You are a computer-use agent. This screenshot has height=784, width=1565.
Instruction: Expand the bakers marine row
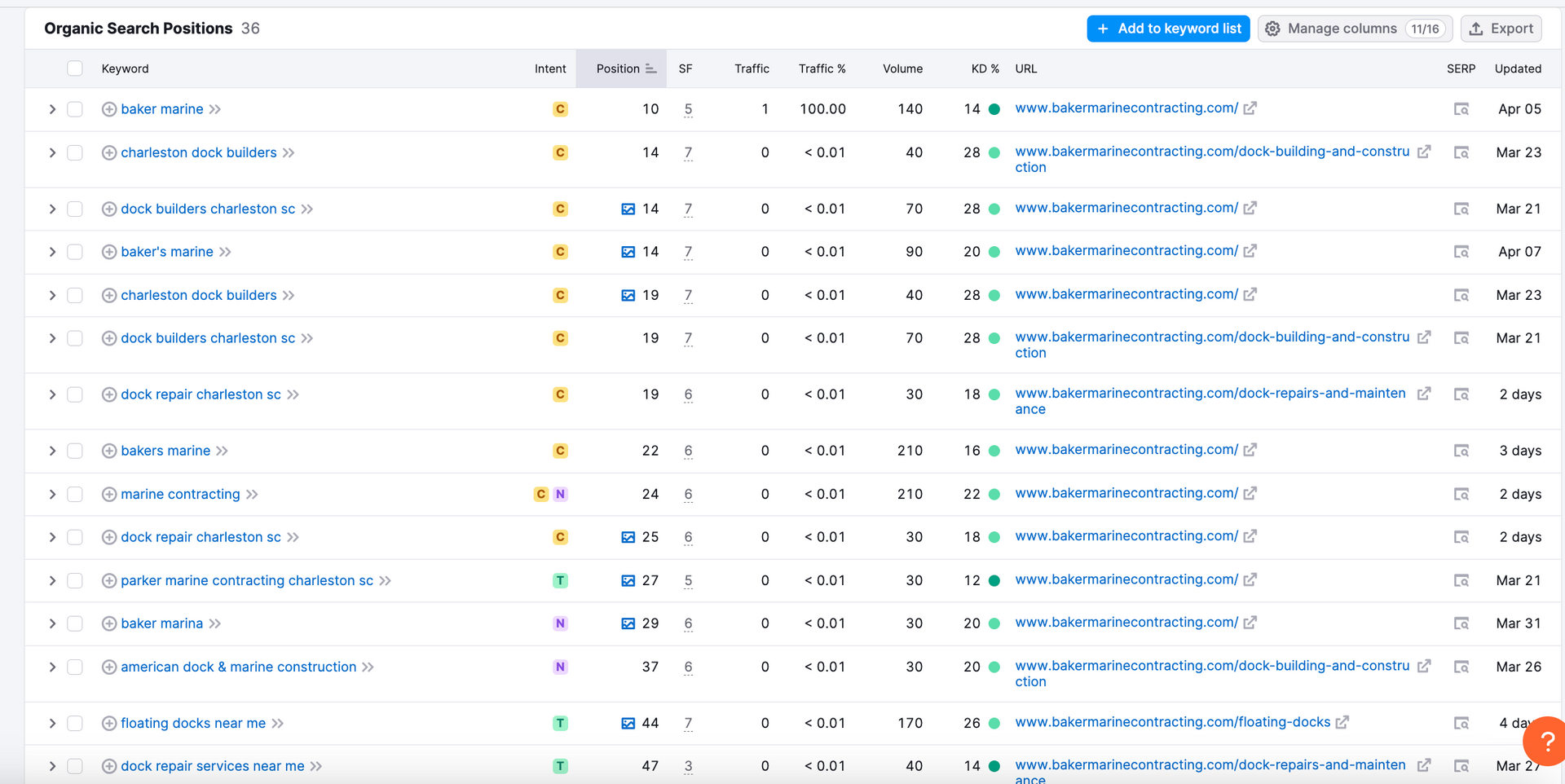pyautogui.click(x=52, y=451)
